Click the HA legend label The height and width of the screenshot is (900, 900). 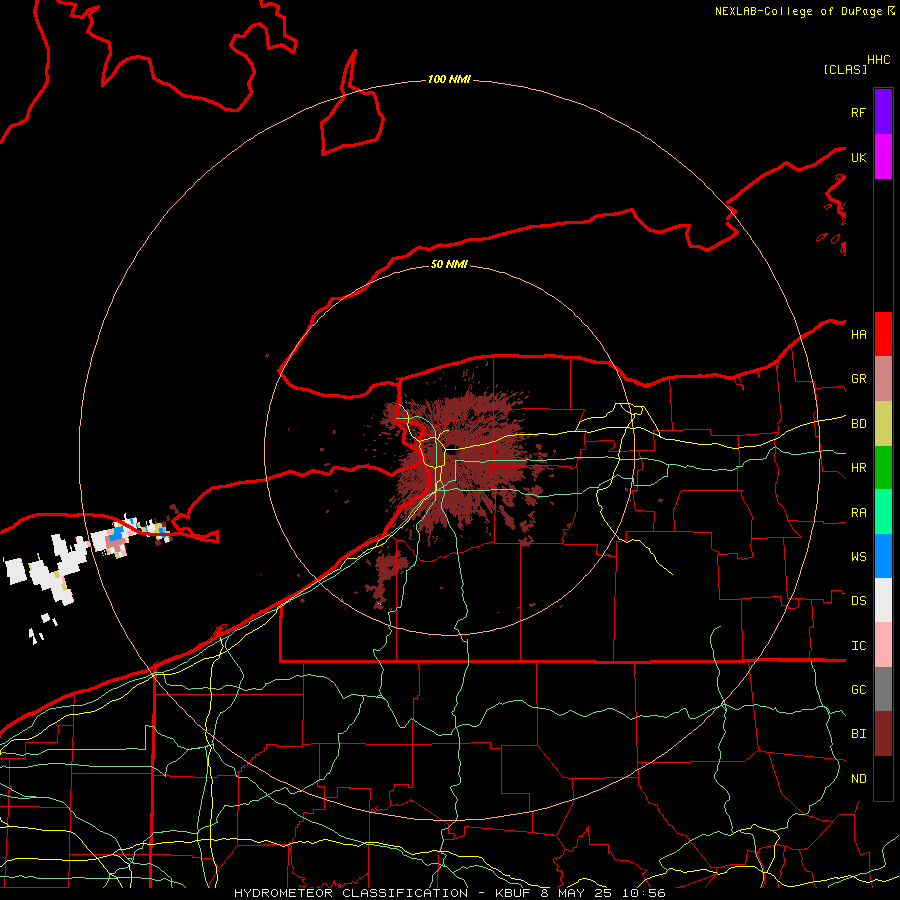click(858, 334)
